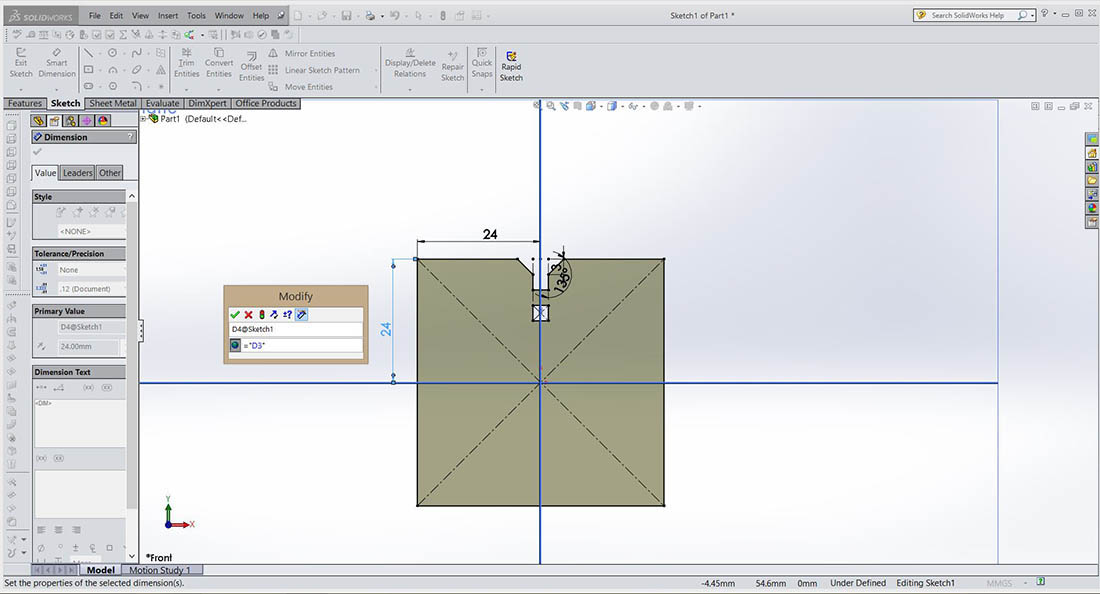Select the Corner Rectangle tool
Screen dimensions: 1100x594
point(88,69)
